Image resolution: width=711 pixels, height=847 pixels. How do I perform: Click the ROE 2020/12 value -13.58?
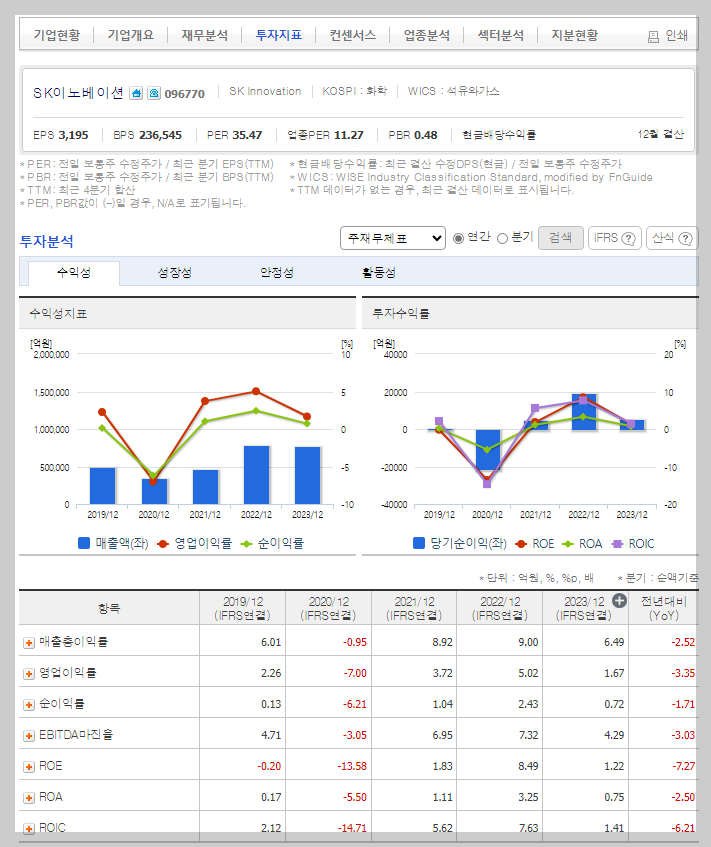click(x=352, y=767)
